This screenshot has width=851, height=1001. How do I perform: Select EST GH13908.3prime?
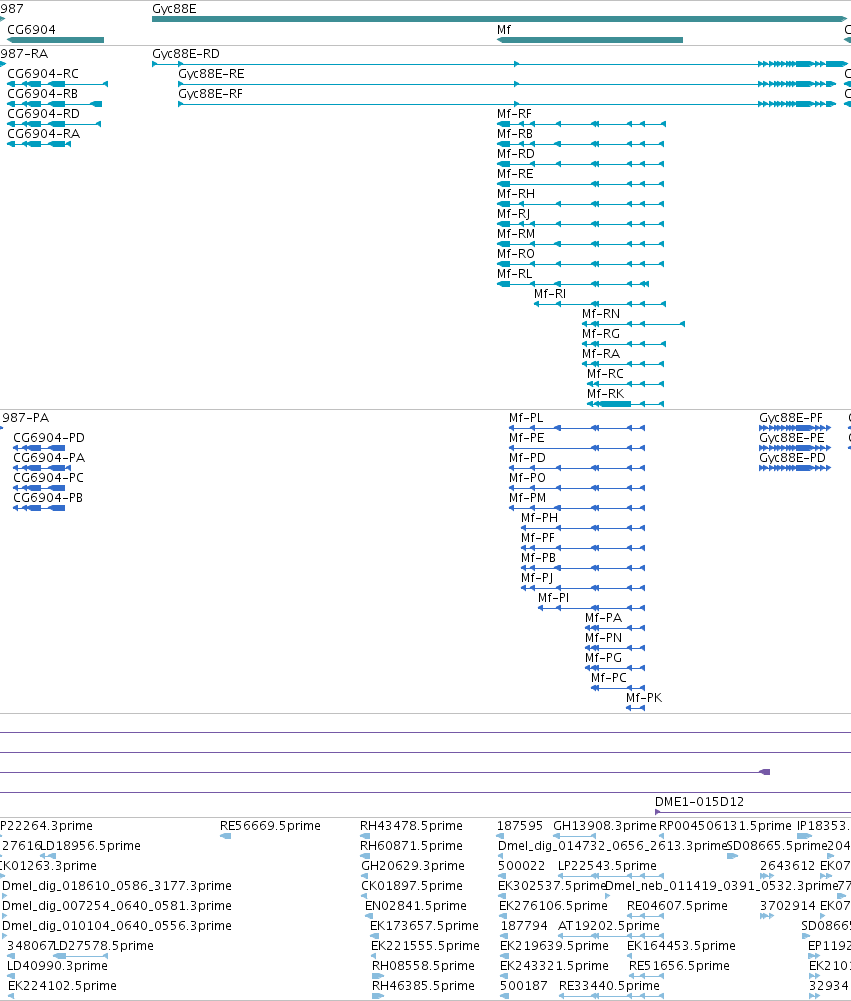tap(605, 825)
